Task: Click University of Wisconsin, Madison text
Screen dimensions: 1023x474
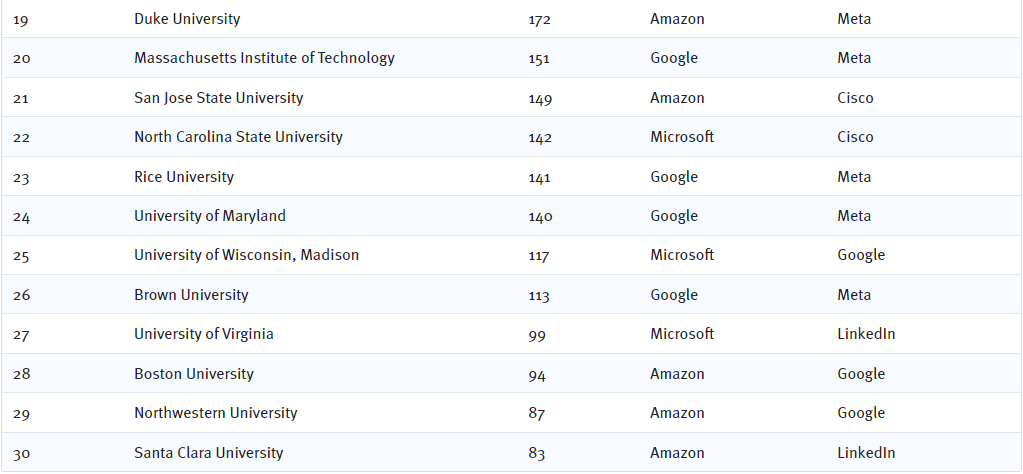Action: point(247,255)
